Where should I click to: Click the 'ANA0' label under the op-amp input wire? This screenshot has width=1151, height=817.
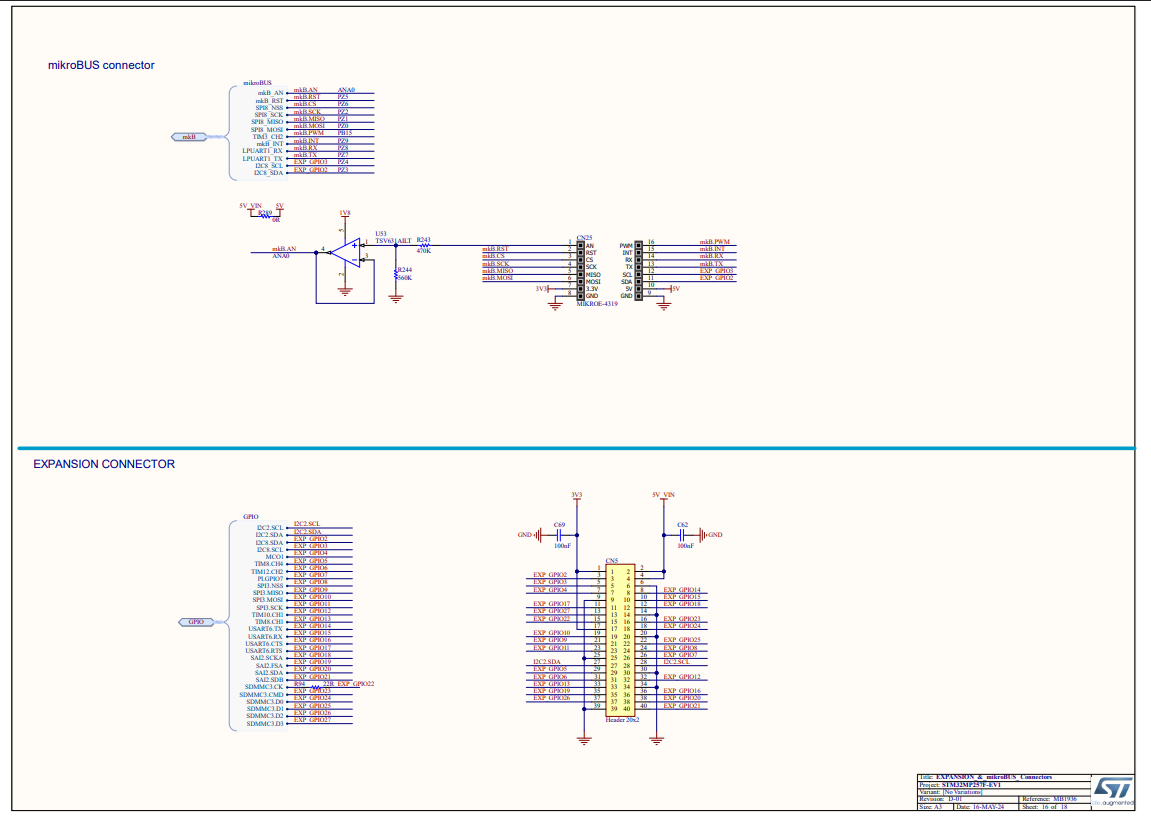(x=280, y=256)
